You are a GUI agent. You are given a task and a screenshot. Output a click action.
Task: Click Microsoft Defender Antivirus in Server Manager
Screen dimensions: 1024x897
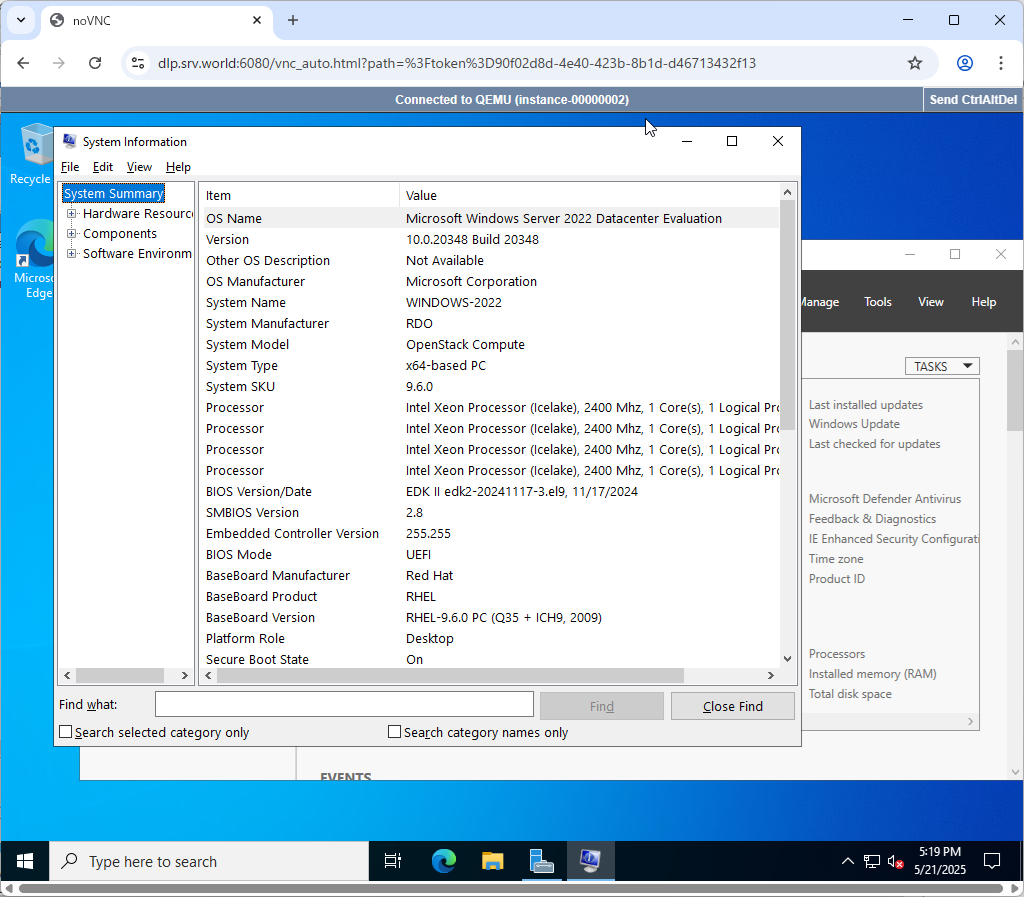coord(885,499)
